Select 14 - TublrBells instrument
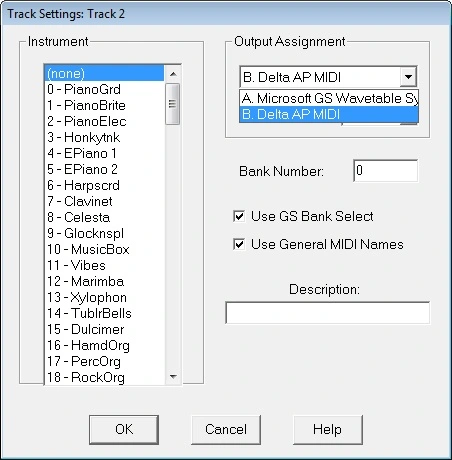The width and height of the screenshot is (452, 460). coord(104,313)
